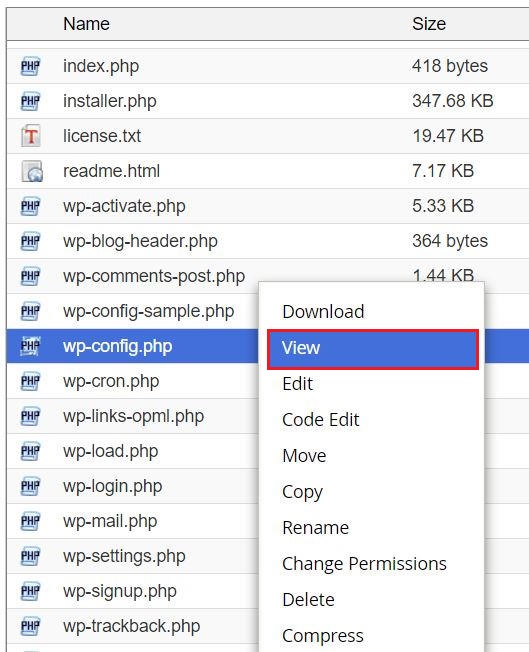Viewport: 529px width, 652px height.
Task: Select the index.php file name
Action: tap(101, 66)
